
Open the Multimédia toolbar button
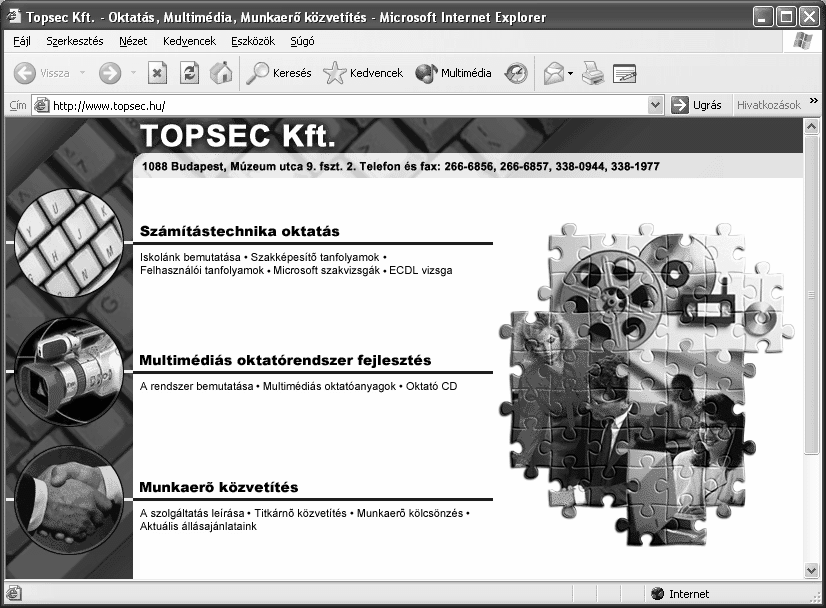[x=453, y=73]
